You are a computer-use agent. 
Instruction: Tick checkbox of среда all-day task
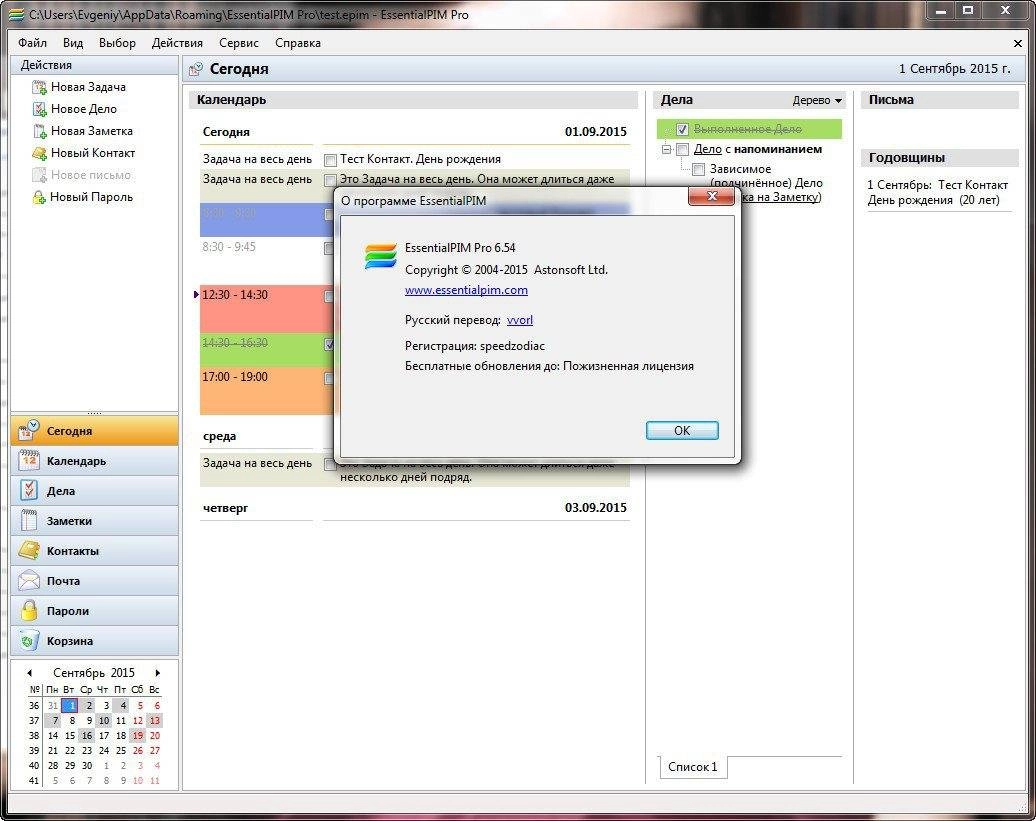[330, 464]
